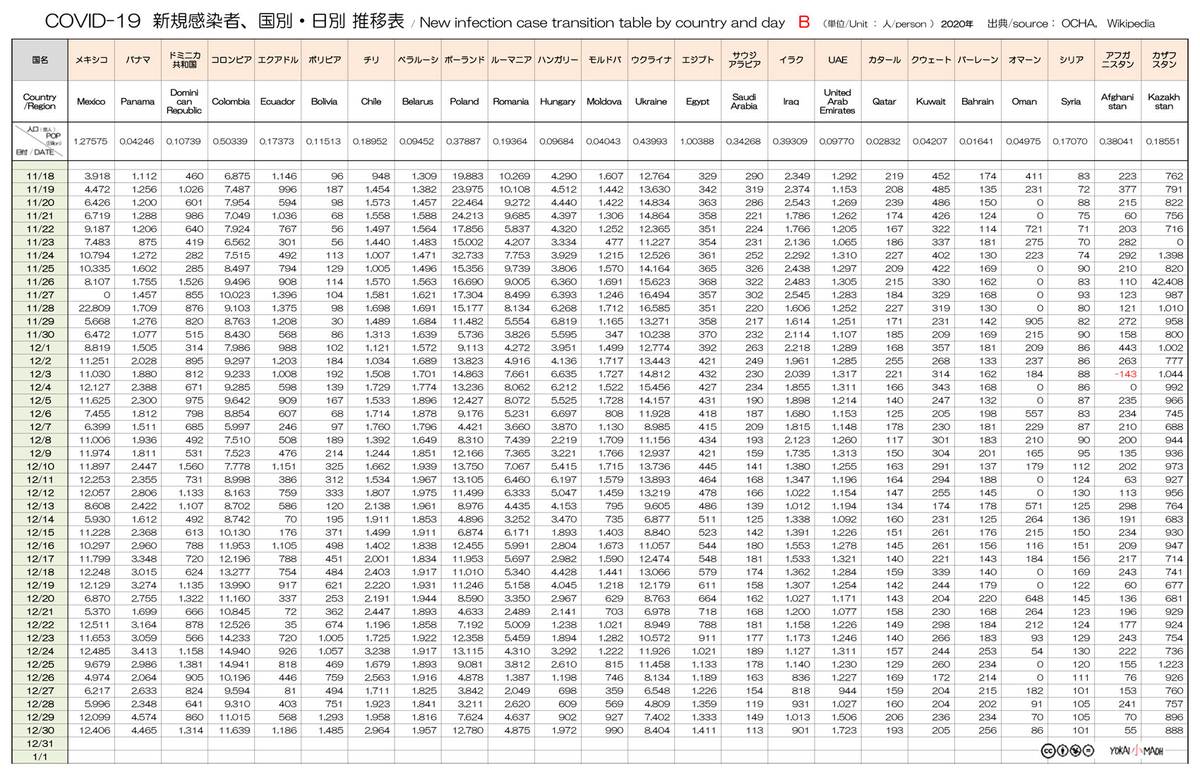Select the Iraq column header
1200x771 pixels.
(791, 100)
